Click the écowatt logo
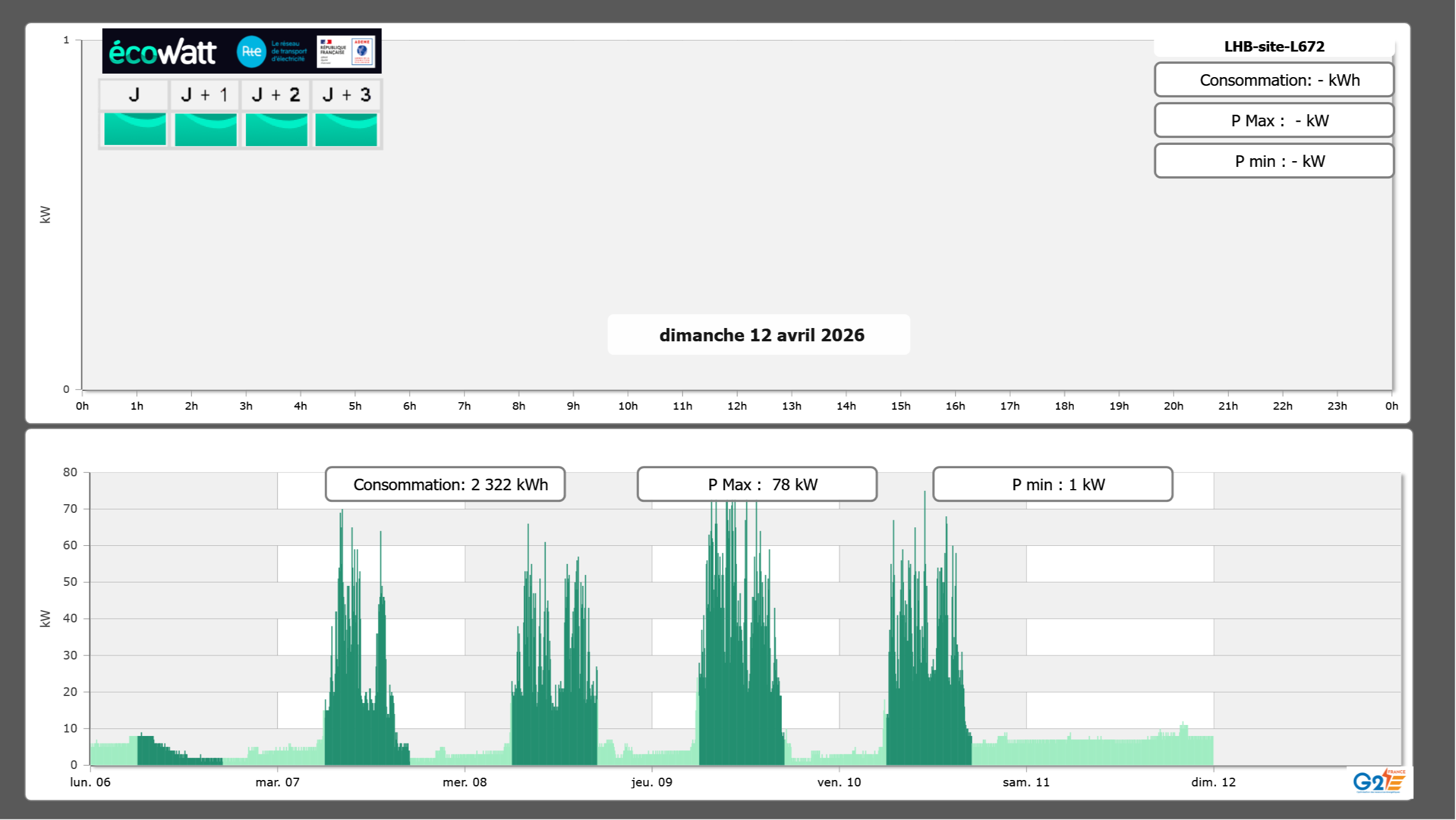Image resolution: width=1456 pixels, height=820 pixels. [x=163, y=52]
